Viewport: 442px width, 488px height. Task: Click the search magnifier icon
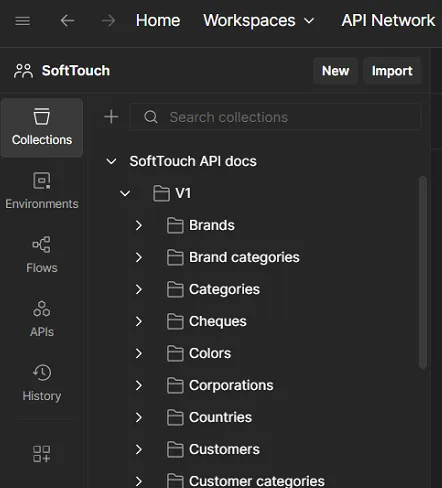pos(151,117)
